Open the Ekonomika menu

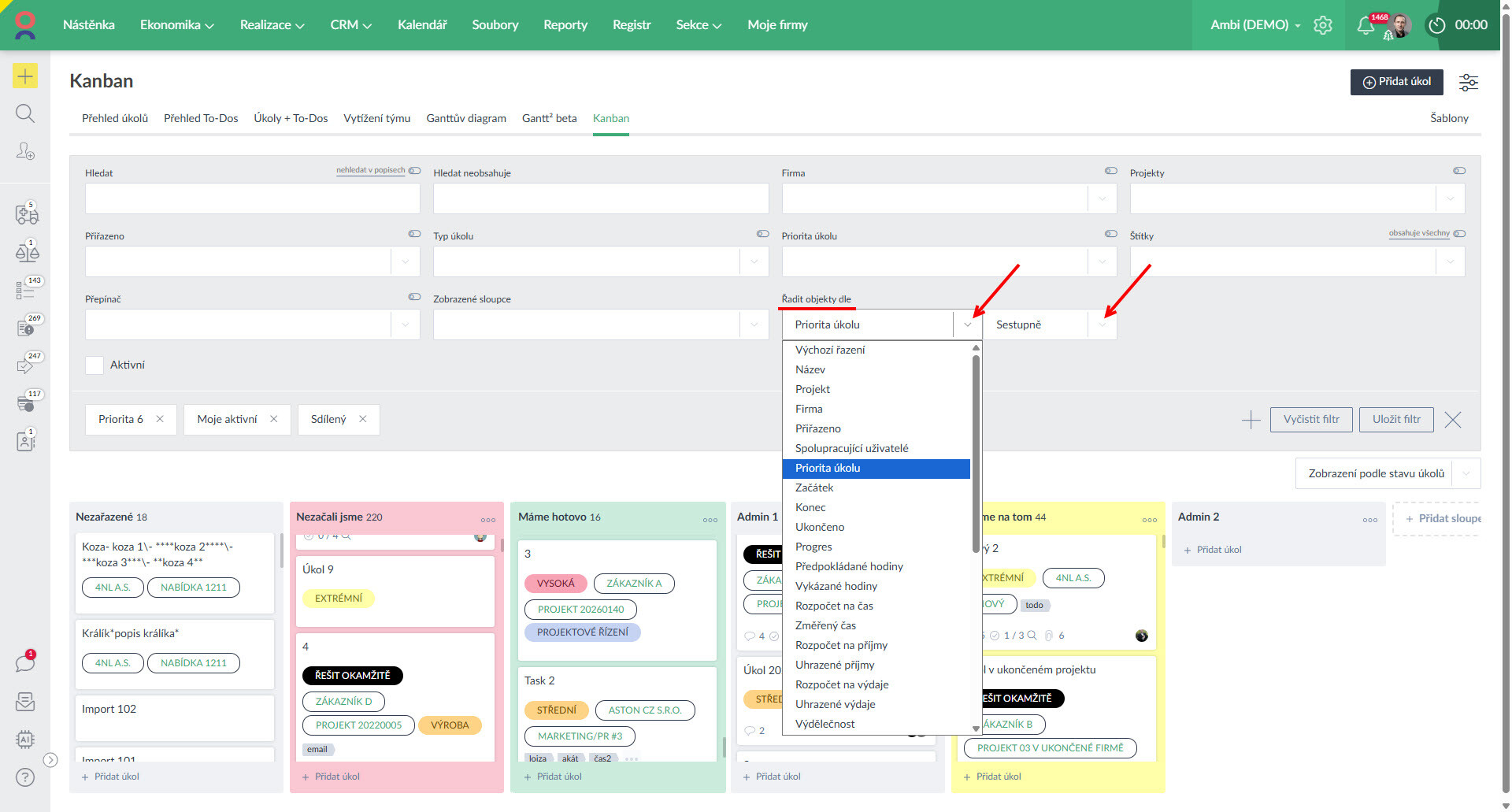coord(177,25)
